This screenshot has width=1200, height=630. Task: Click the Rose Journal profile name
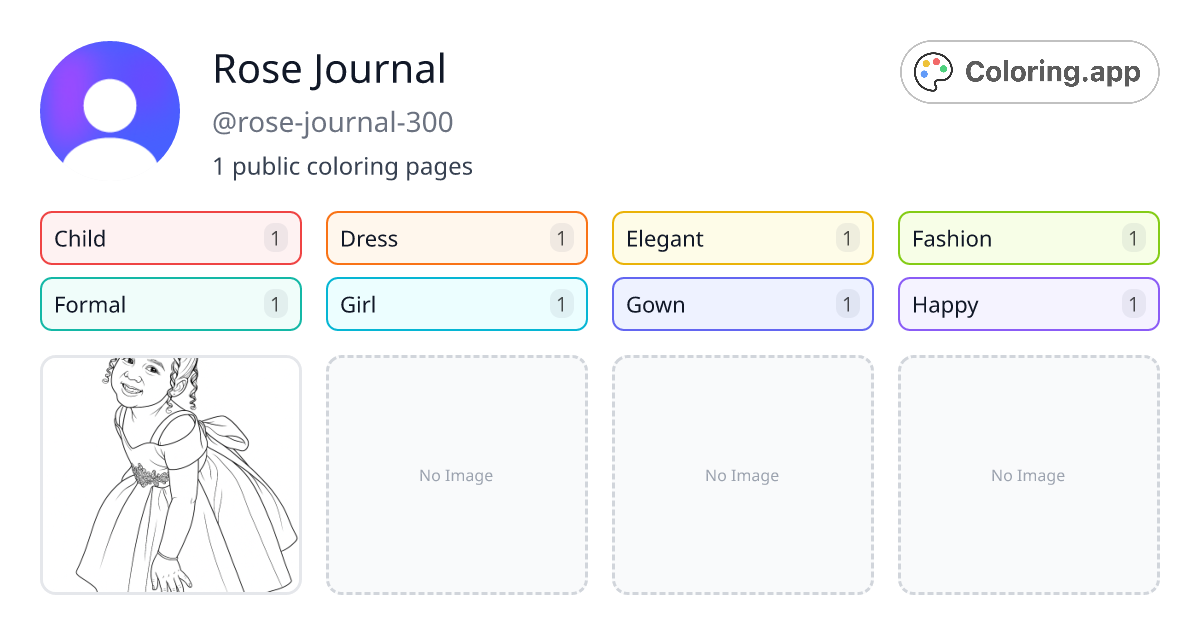(x=329, y=69)
